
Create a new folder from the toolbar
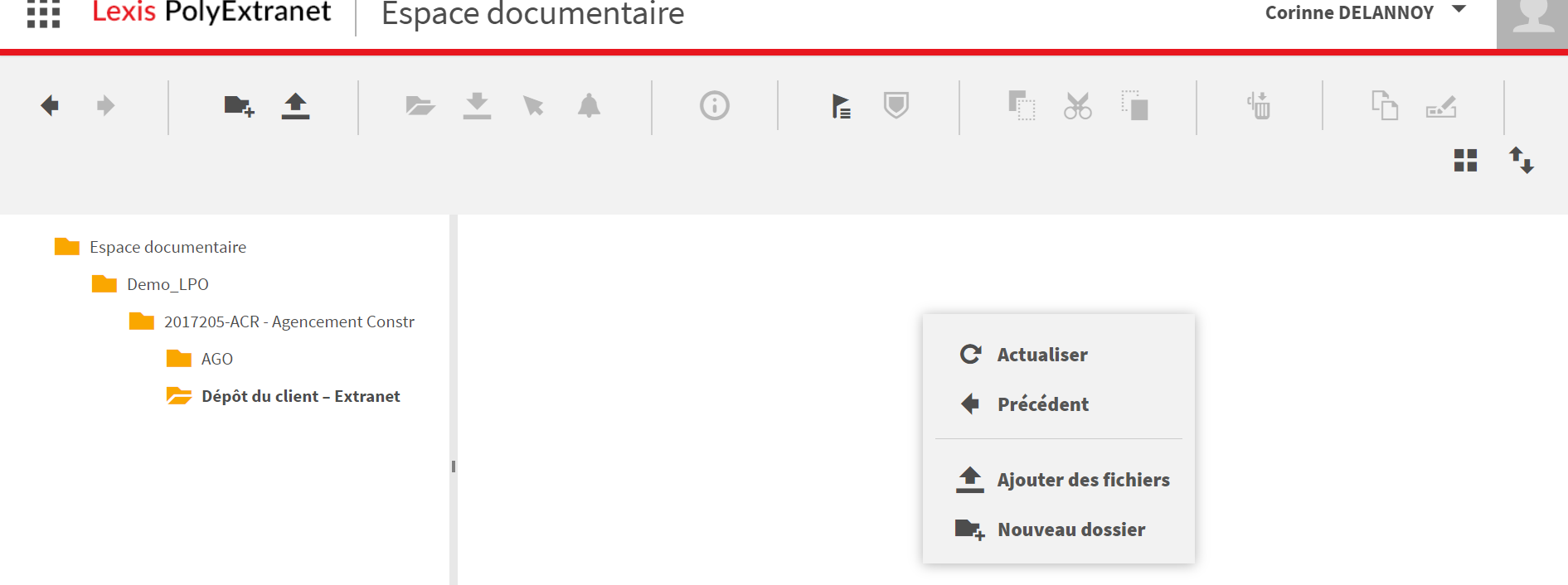click(x=239, y=106)
